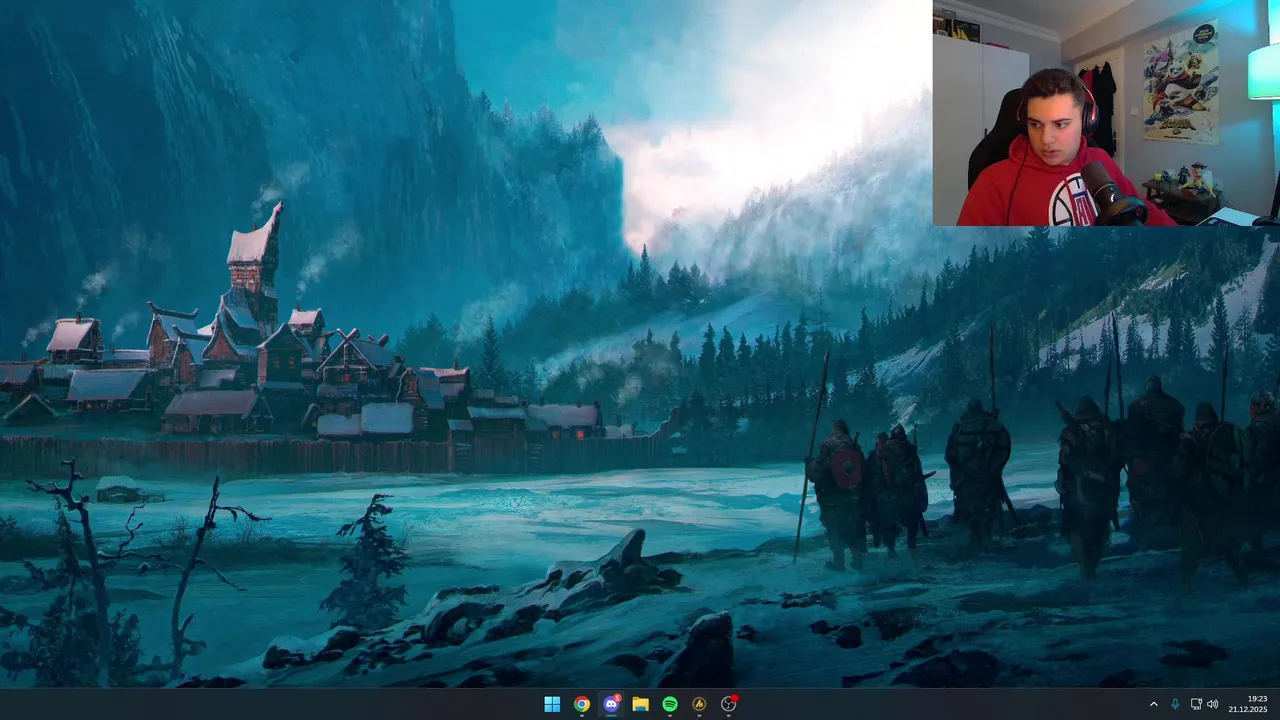Open Spotify from the taskbar
Image resolution: width=1280 pixels, height=720 pixels.
670,704
